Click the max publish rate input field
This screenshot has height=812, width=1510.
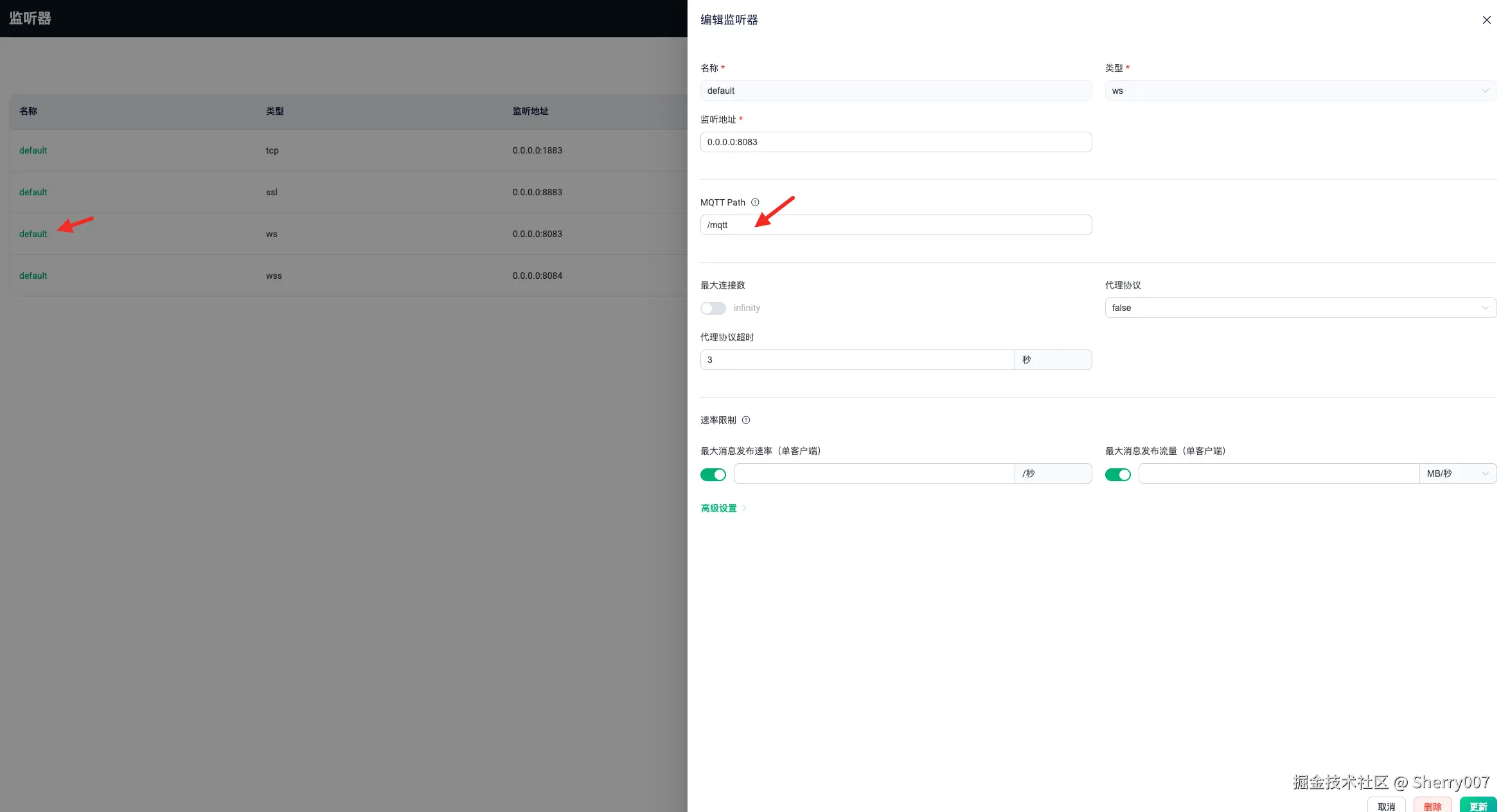874,473
